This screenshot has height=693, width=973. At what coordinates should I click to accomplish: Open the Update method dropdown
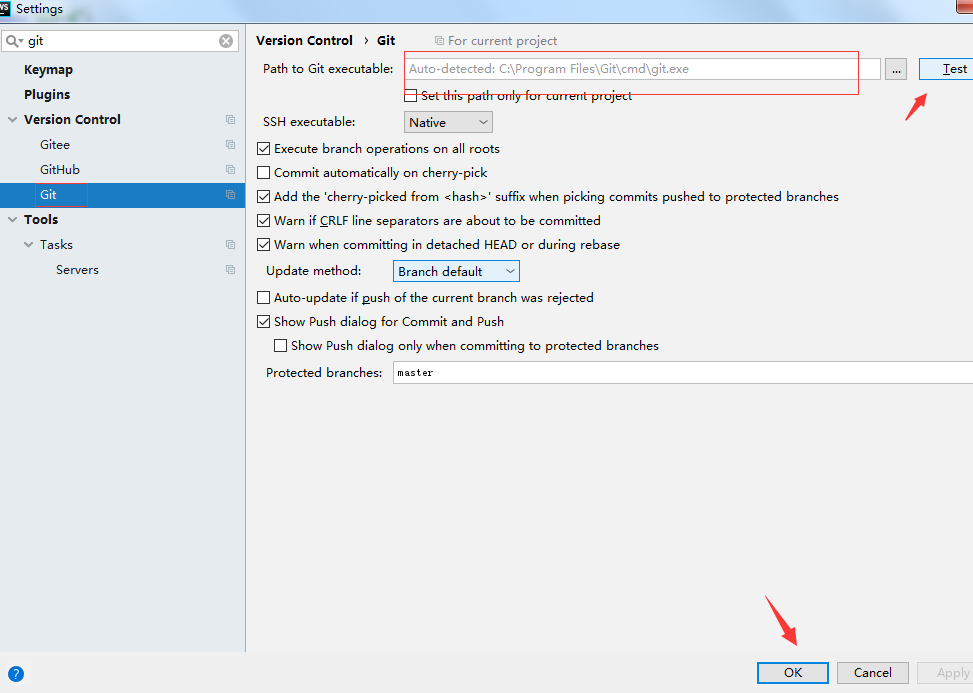tap(456, 270)
